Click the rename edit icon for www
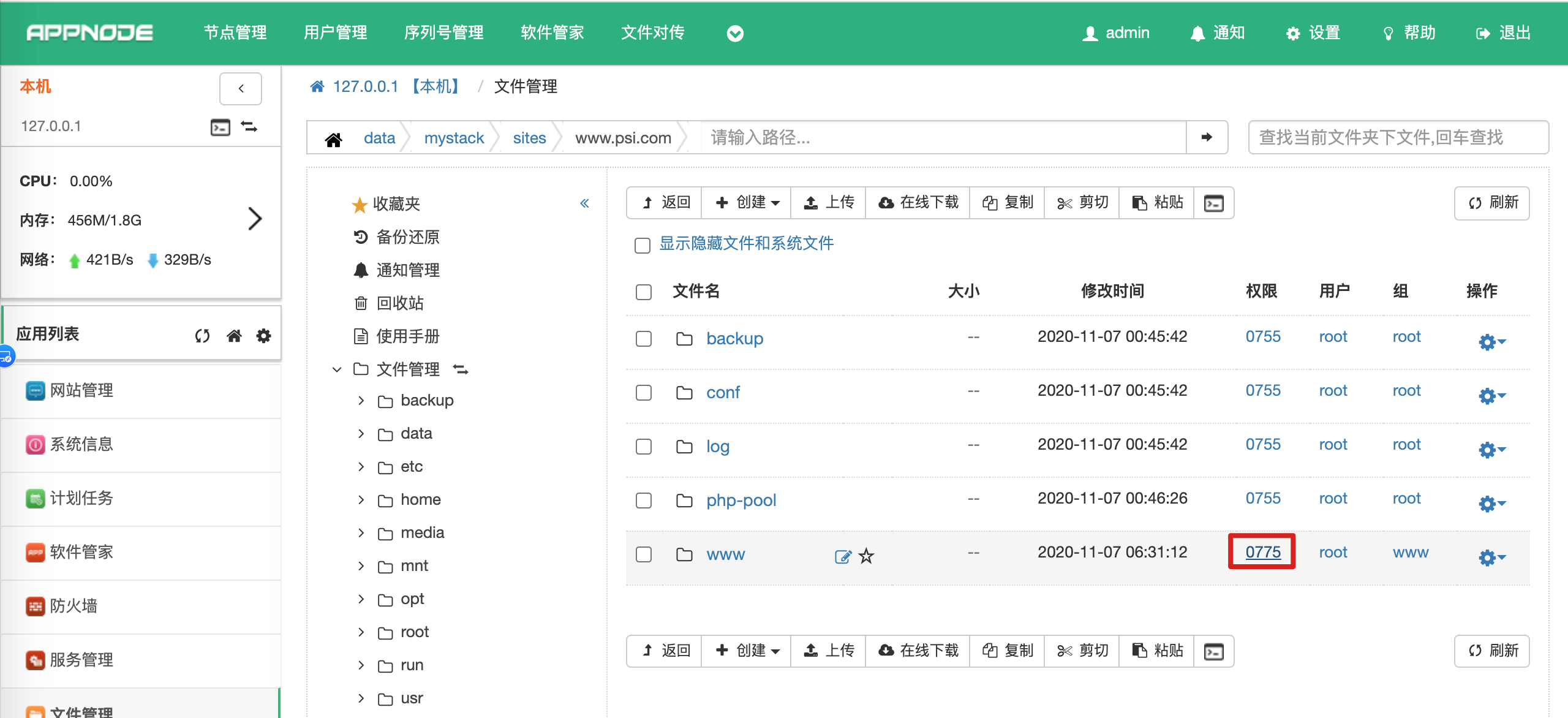Viewport: 1568px width, 718px height. [x=843, y=556]
